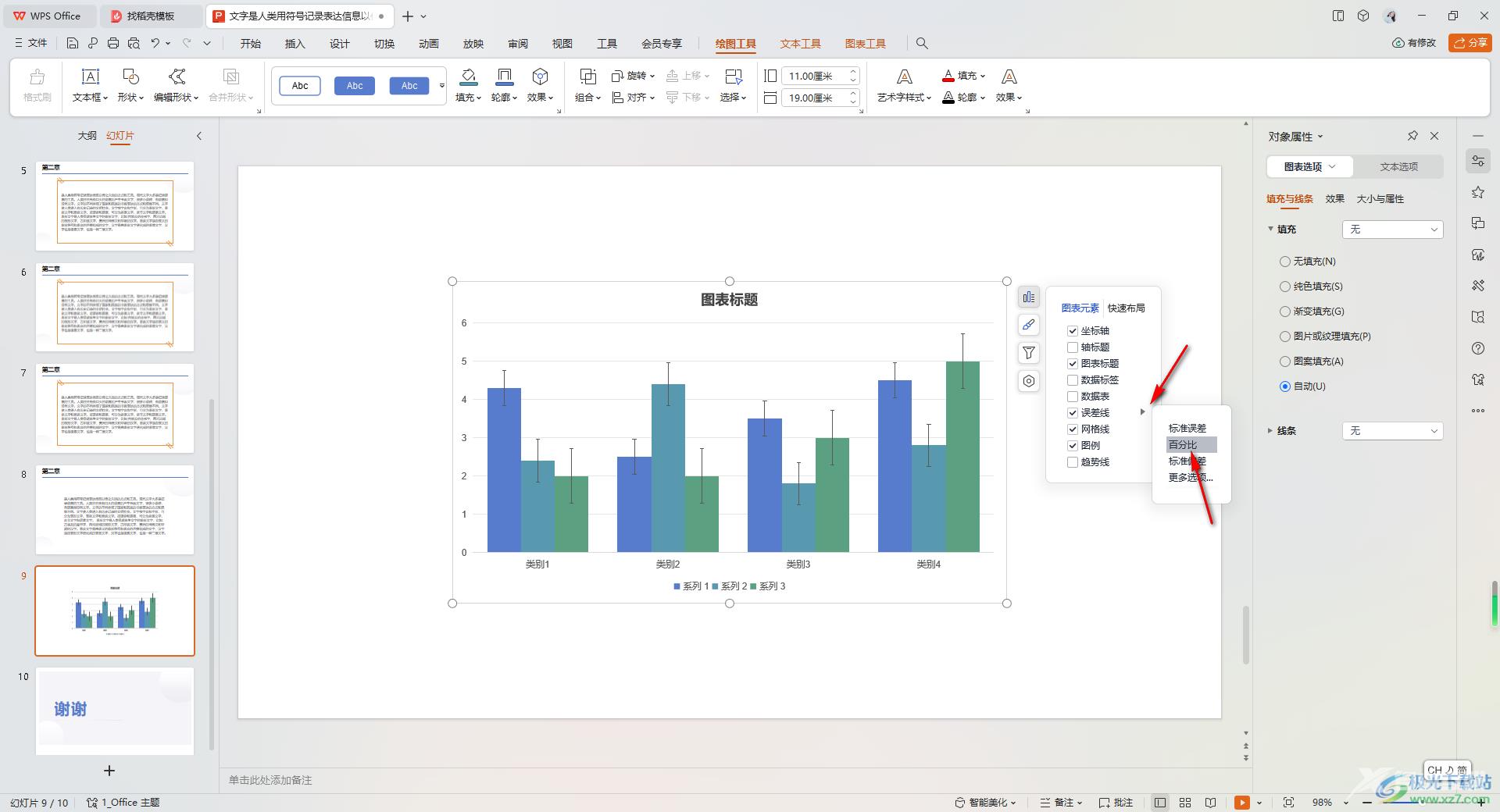
Task: Open the 插入 ribbon tab
Action: pos(295,44)
